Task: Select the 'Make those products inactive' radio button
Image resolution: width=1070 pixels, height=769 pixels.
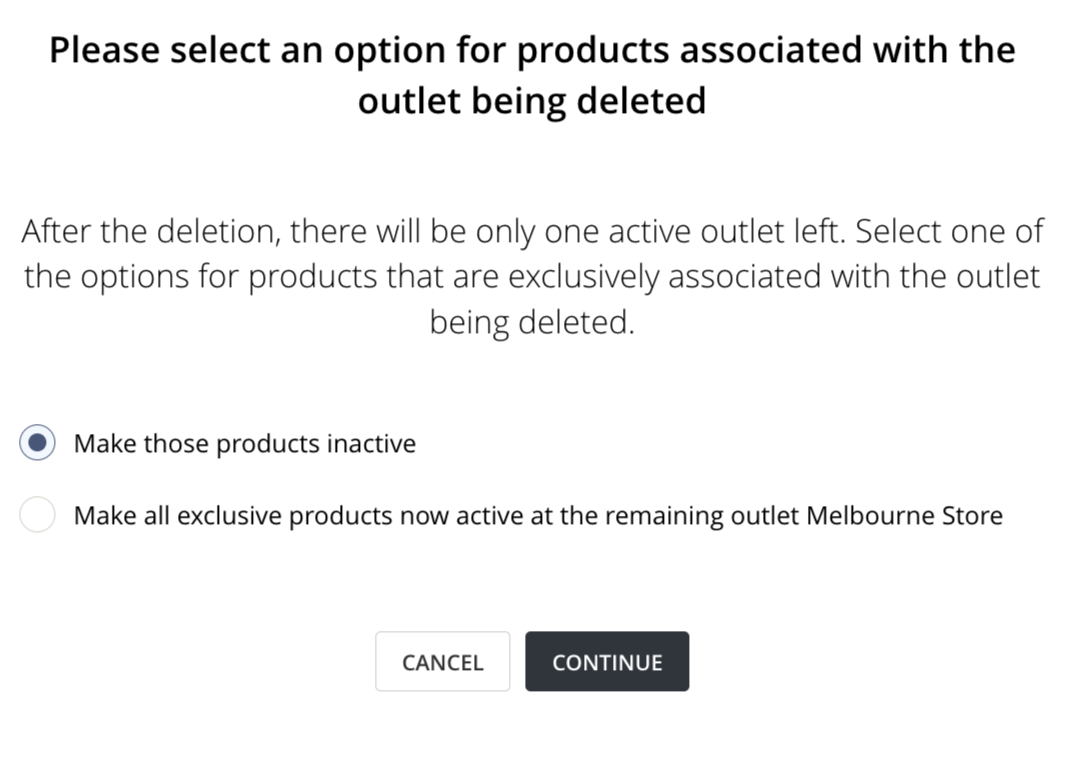Action: coord(37,443)
